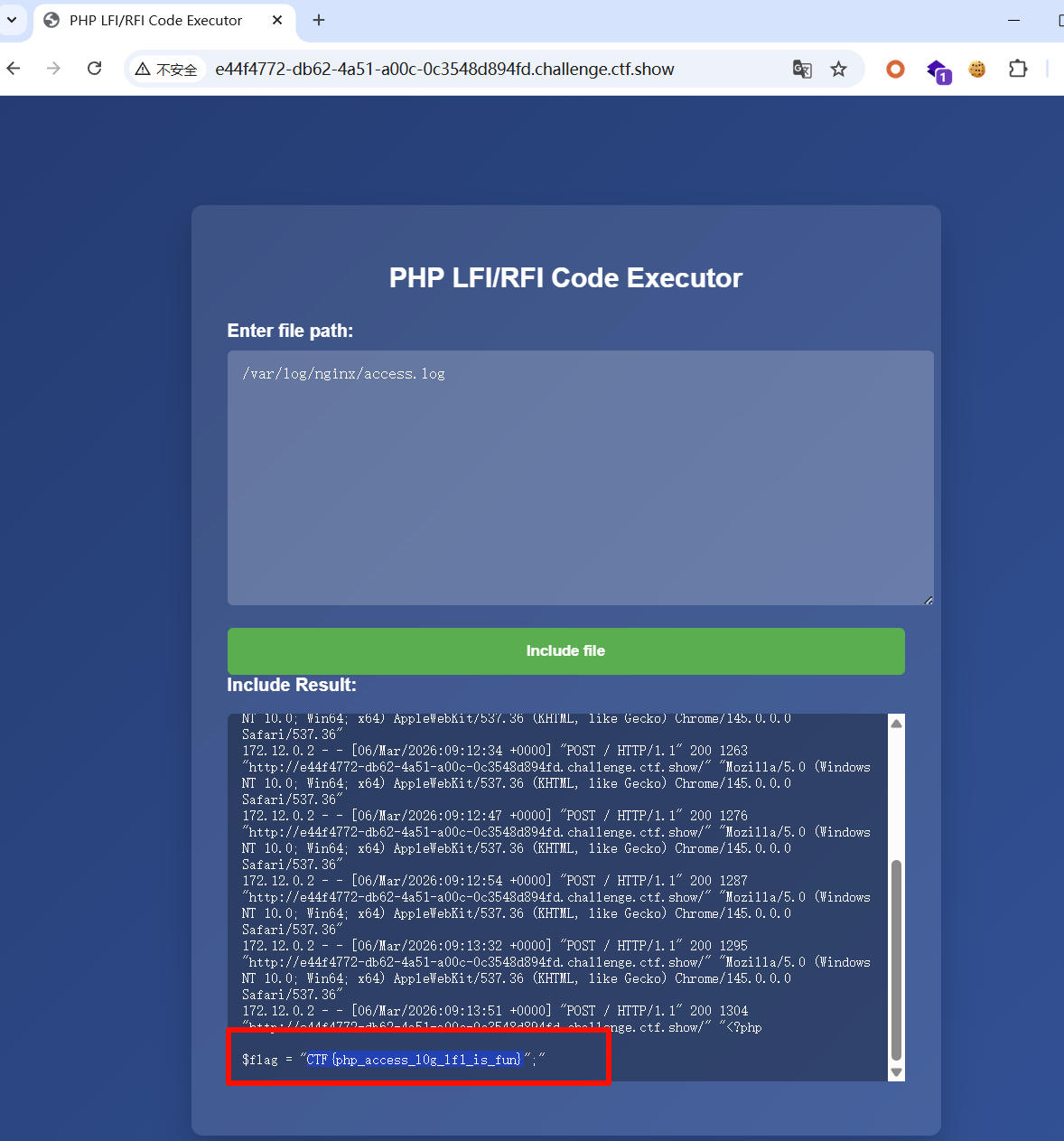Bookmark this page with the star
This screenshot has height=1141, width=1064.
point(838,69)
